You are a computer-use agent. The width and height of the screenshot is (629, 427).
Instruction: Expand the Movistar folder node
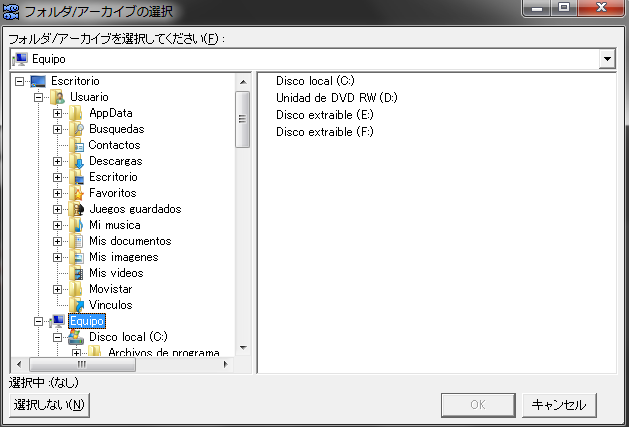point(58,289)
